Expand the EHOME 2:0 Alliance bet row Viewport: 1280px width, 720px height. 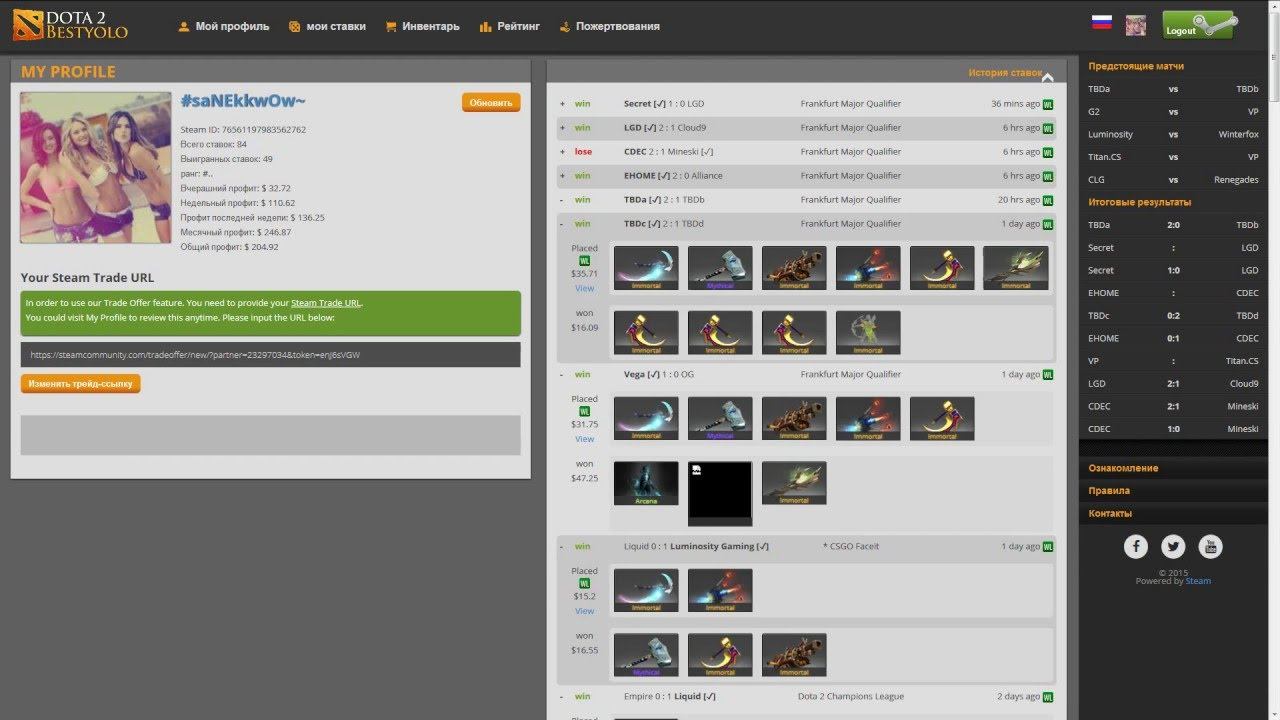(562, 176)
